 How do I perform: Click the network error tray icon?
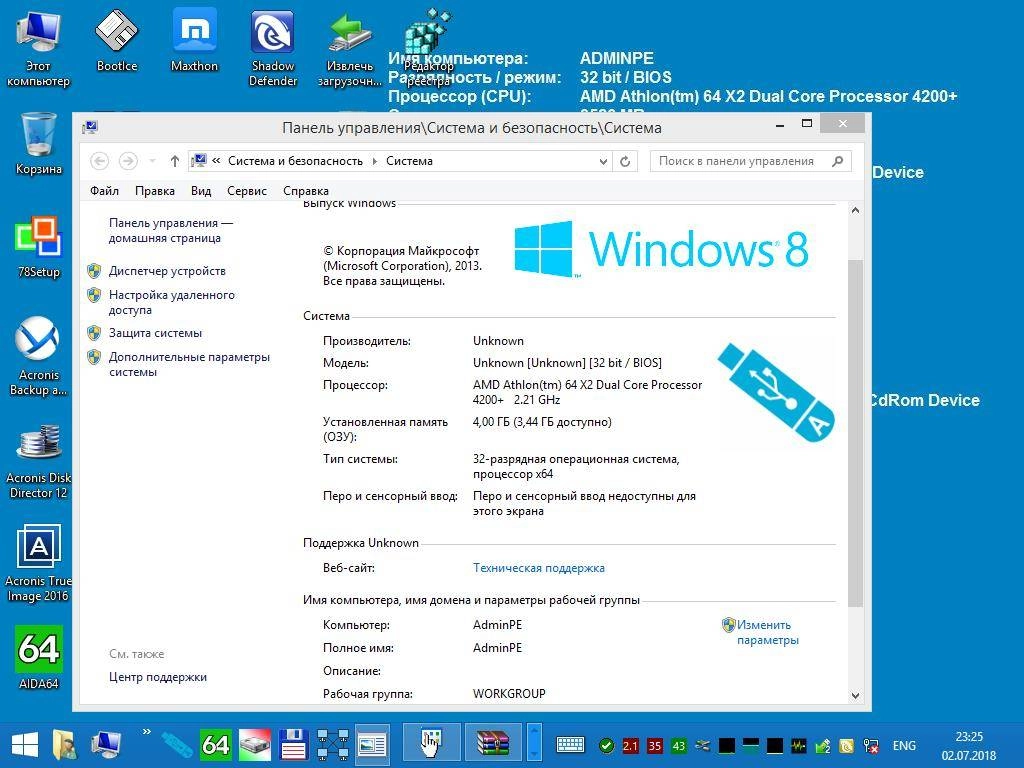871,745
